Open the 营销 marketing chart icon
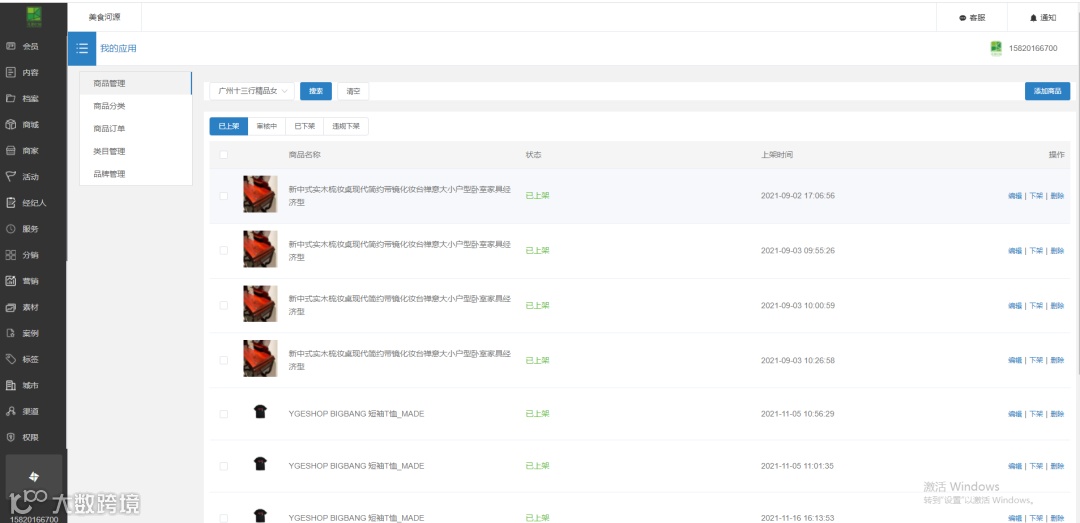 click(x=10, y=281)
